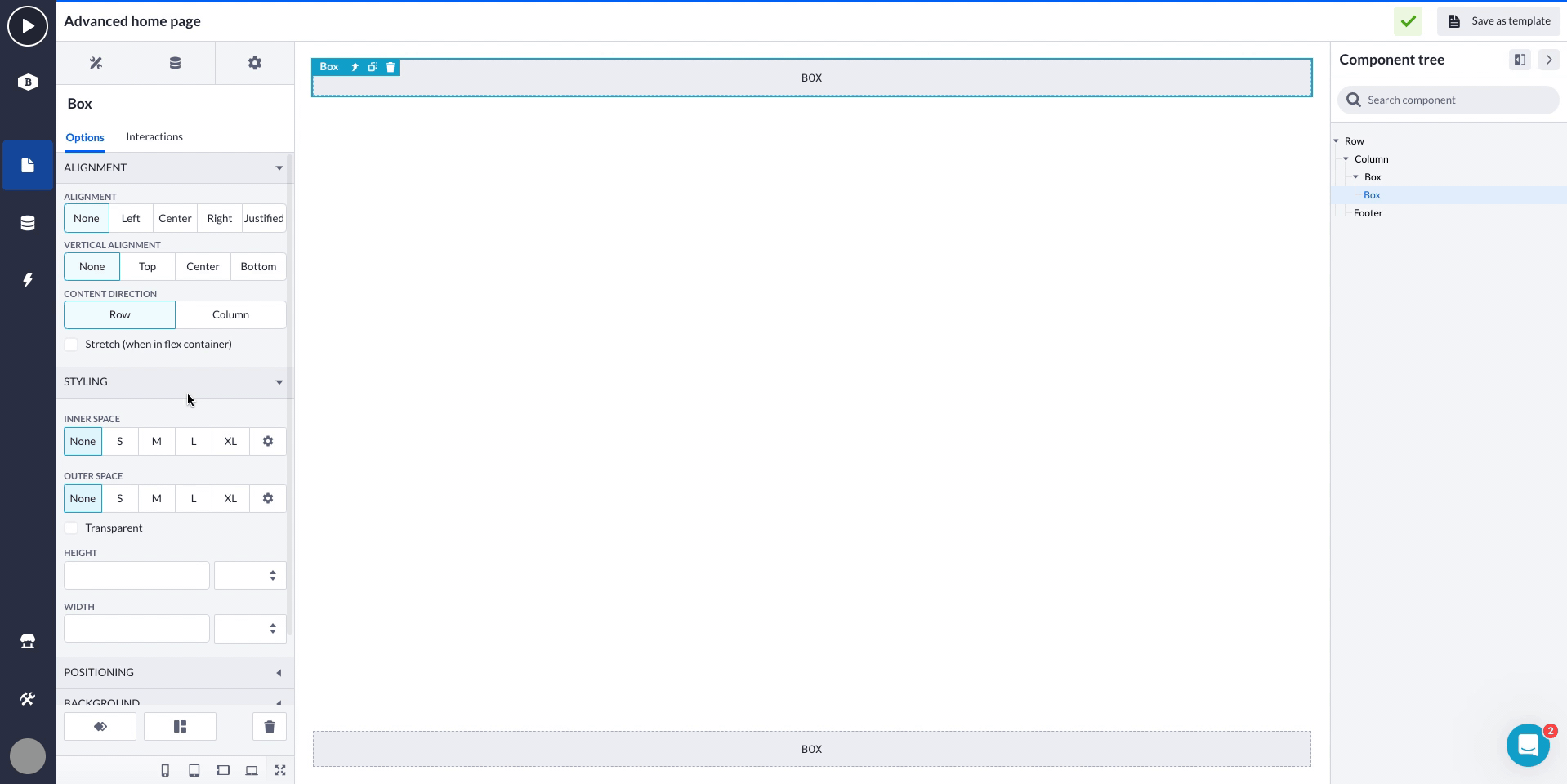The height and width of the screenshot is (784, 1567).
Task: Set alignment to Center
Action: (175, 218)
